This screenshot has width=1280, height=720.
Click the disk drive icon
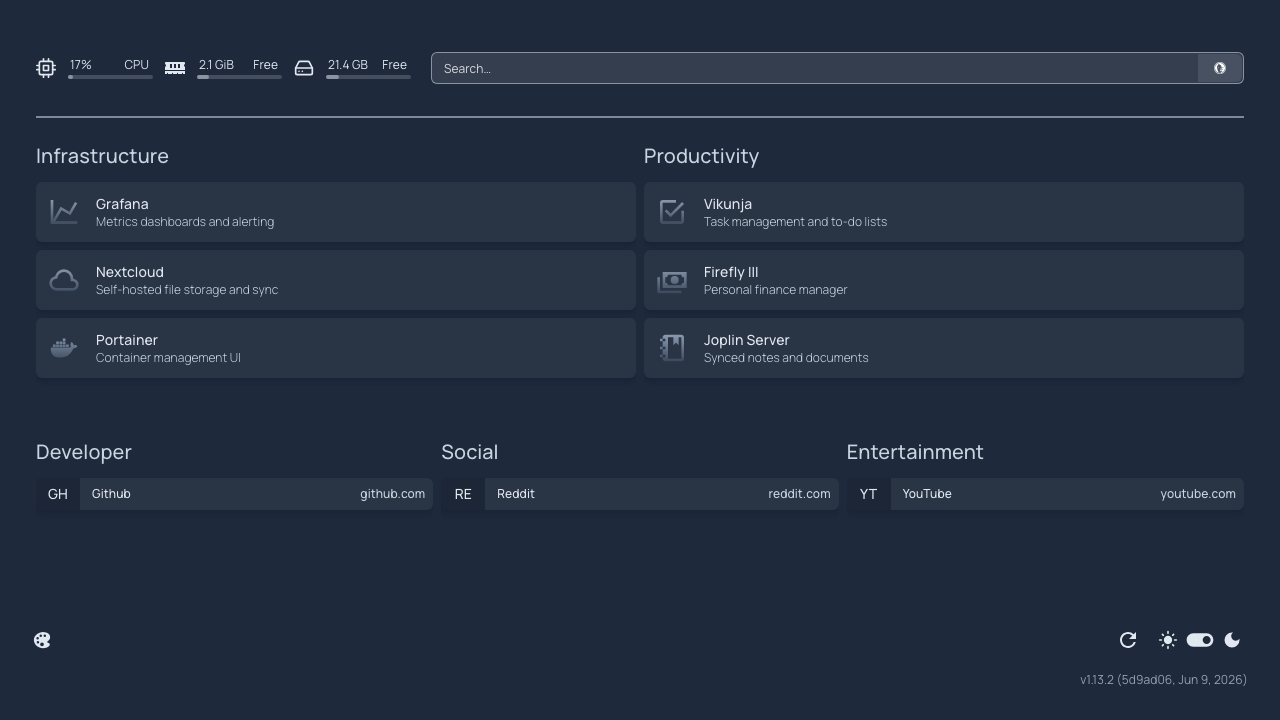point(304,68)
